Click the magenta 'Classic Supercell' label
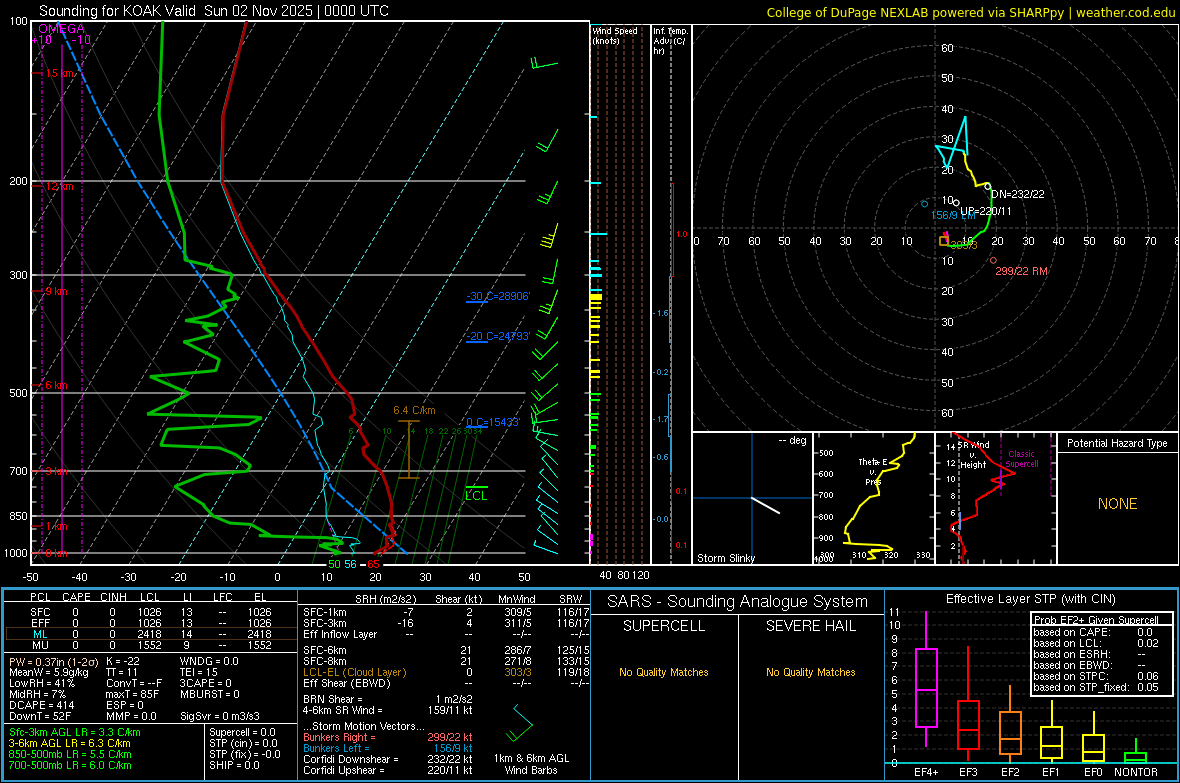Image resolution: width=1180 pixels, height=783 pixels. click(x=1021, y=459)
